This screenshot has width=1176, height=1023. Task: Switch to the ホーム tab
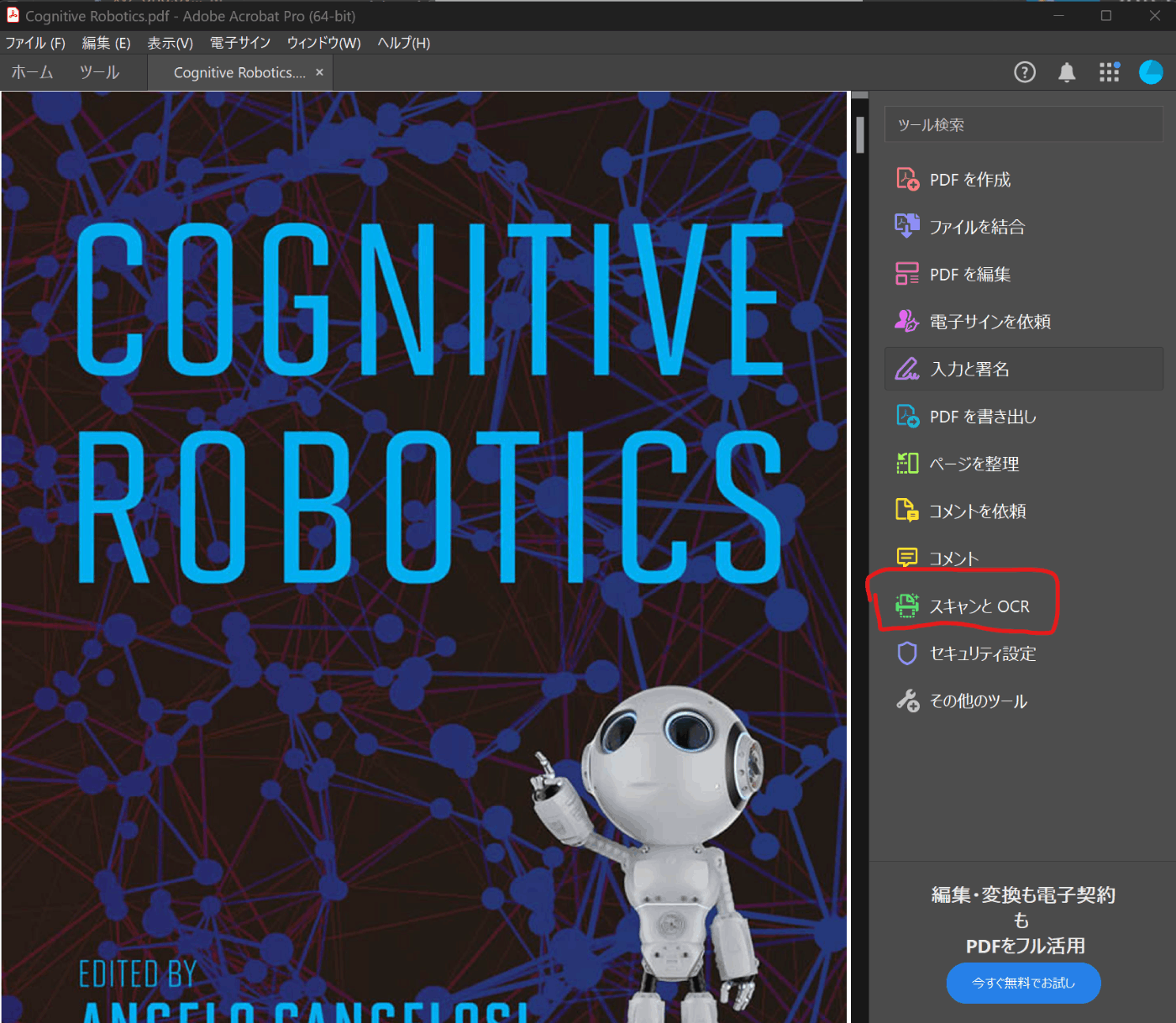[x=32, y=72]
